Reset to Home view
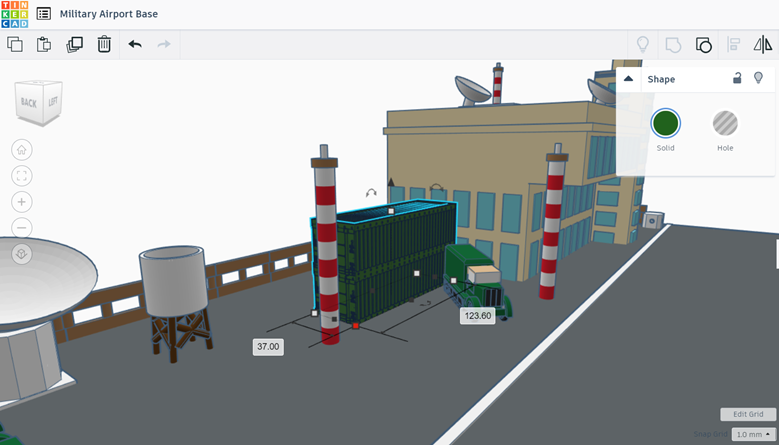The height and width of the screenshot is (445, 779). click(x=22, y=150)
